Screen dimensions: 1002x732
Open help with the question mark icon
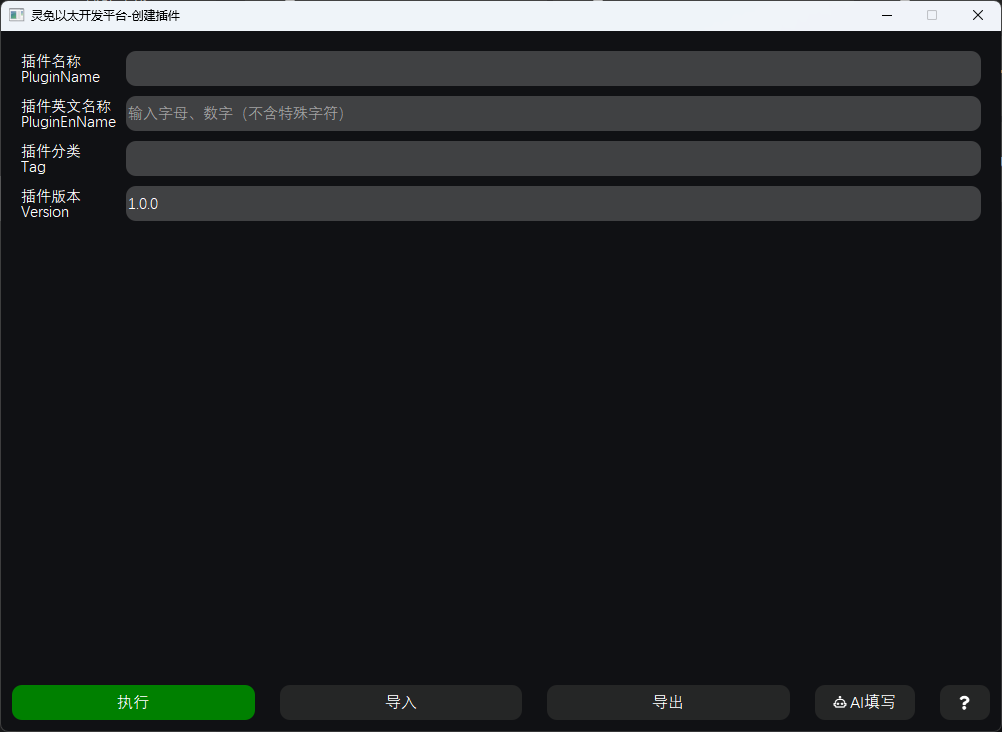click(964, 702)
